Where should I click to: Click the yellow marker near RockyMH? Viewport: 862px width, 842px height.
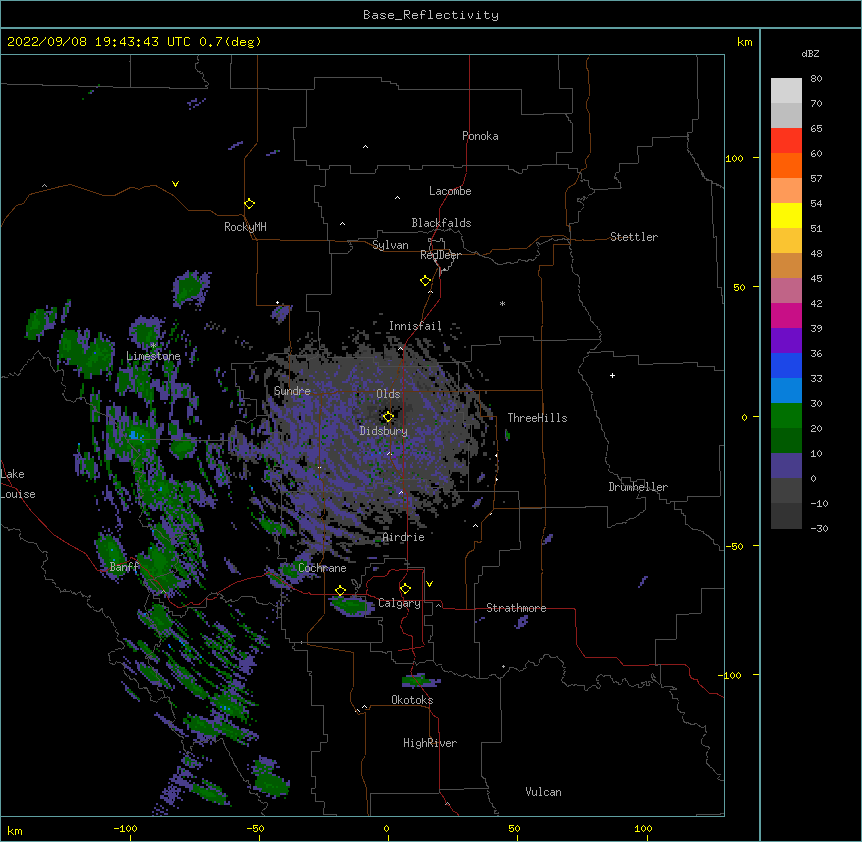click(249, 204)
